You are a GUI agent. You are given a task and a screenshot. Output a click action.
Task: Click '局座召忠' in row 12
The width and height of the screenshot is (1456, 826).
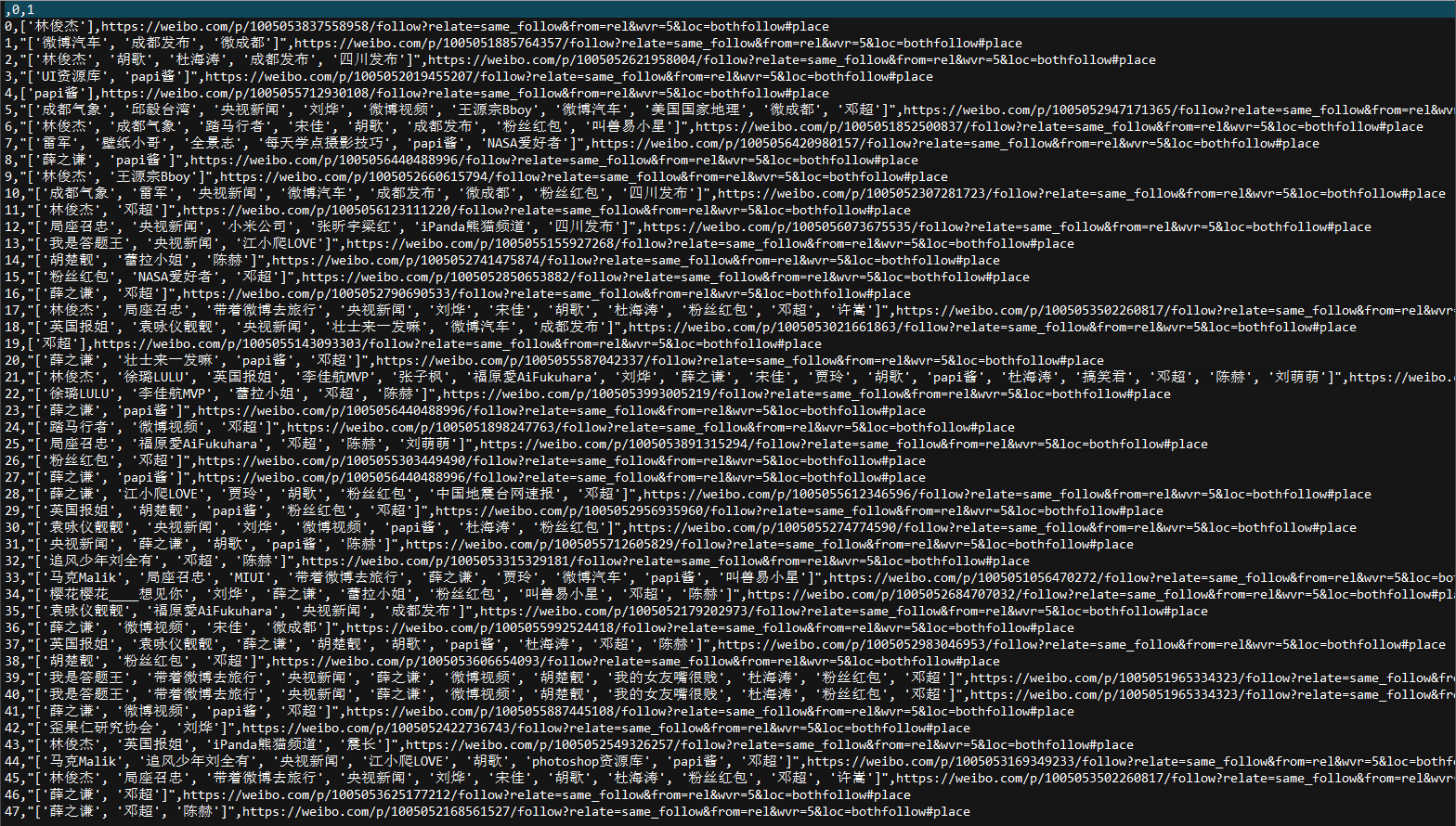point(79,226)
